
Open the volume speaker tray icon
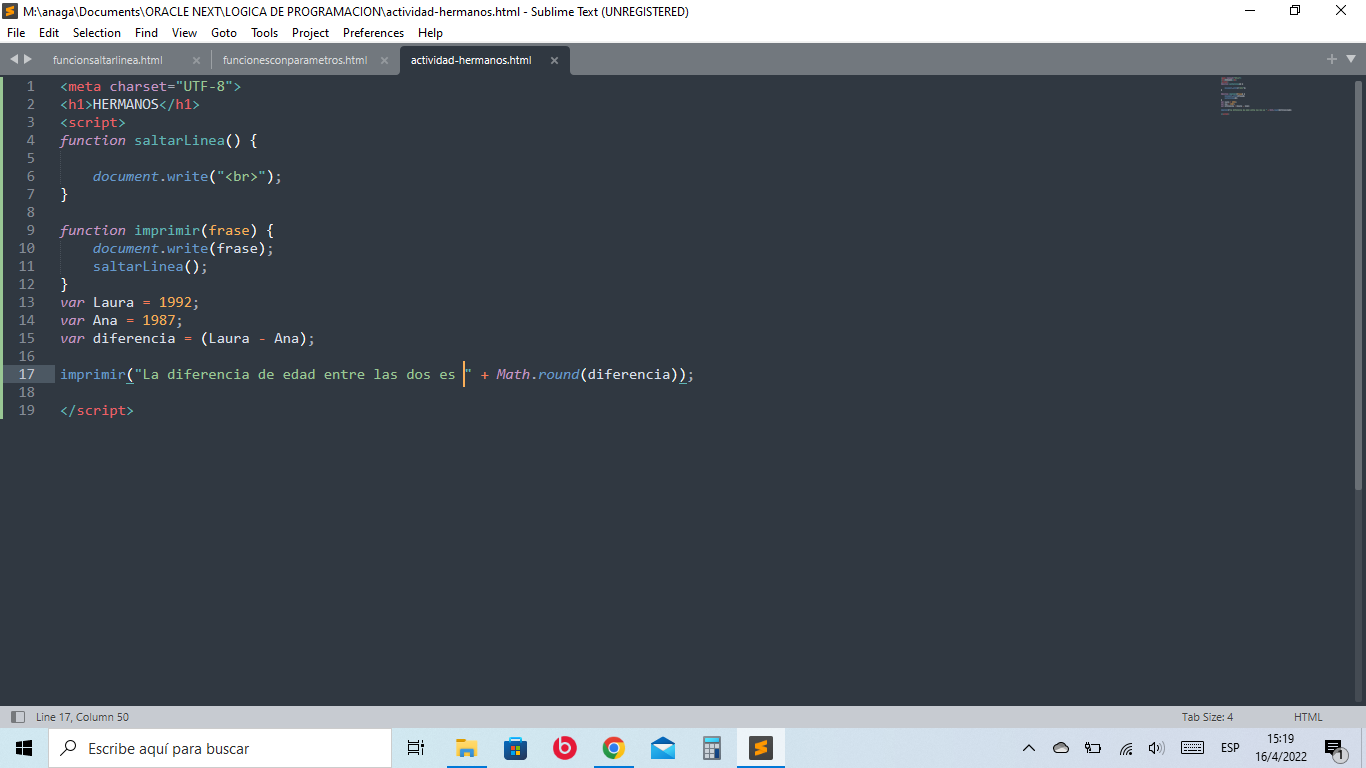click(1157, 748)
